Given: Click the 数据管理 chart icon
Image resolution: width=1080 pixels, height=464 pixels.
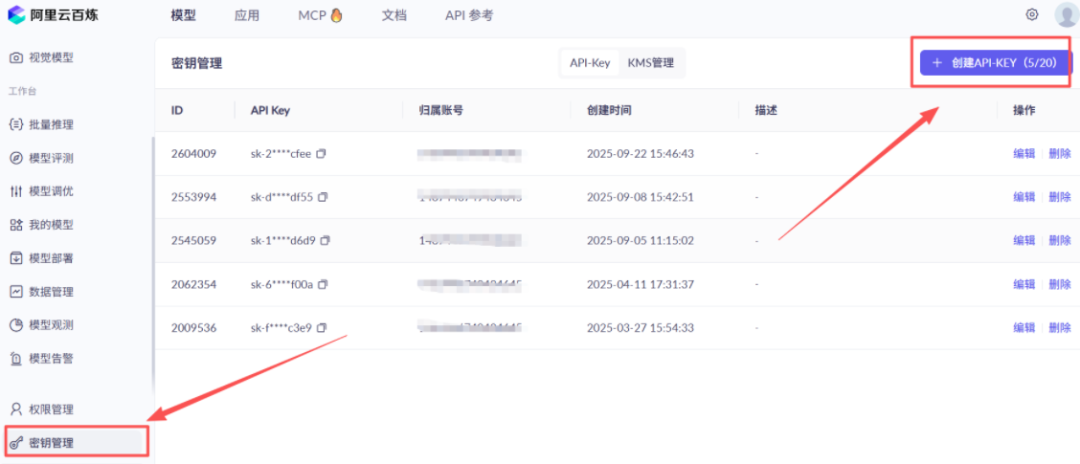Looking at the screenshot, I should [x=16, y=292].
